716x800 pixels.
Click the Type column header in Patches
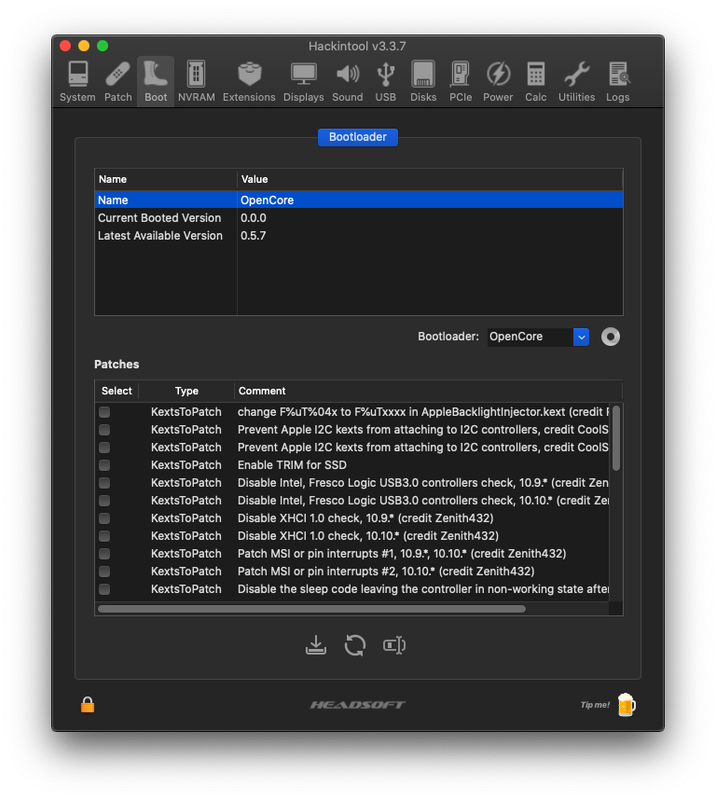coord(187,391)
